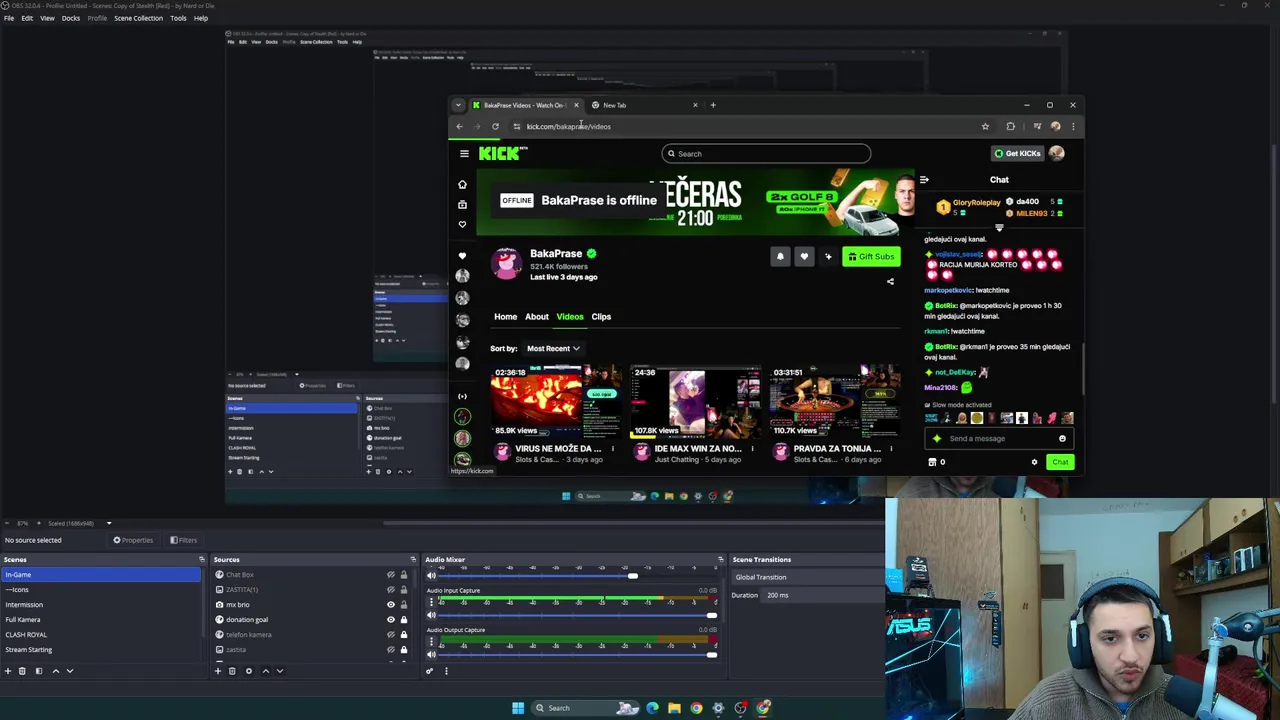Open Google Chrome from the taskbar
This screenshot has height=720, width=1280.
click(696, 708)
